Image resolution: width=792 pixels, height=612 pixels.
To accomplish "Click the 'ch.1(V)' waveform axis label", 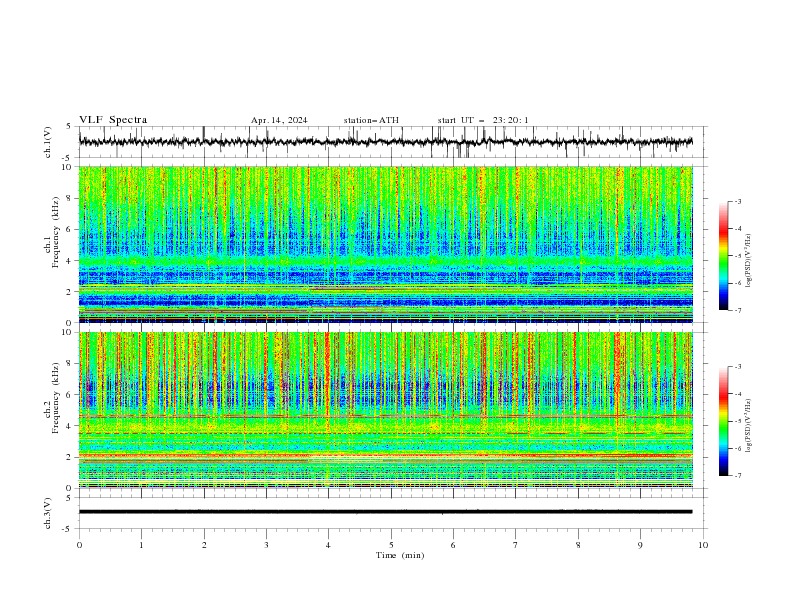I will click(x=48, y=142).
